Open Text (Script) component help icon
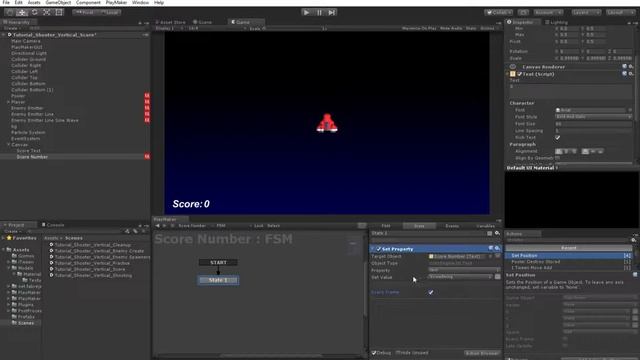Viewport: 640px width, 360px height. (x=624, y=74)
